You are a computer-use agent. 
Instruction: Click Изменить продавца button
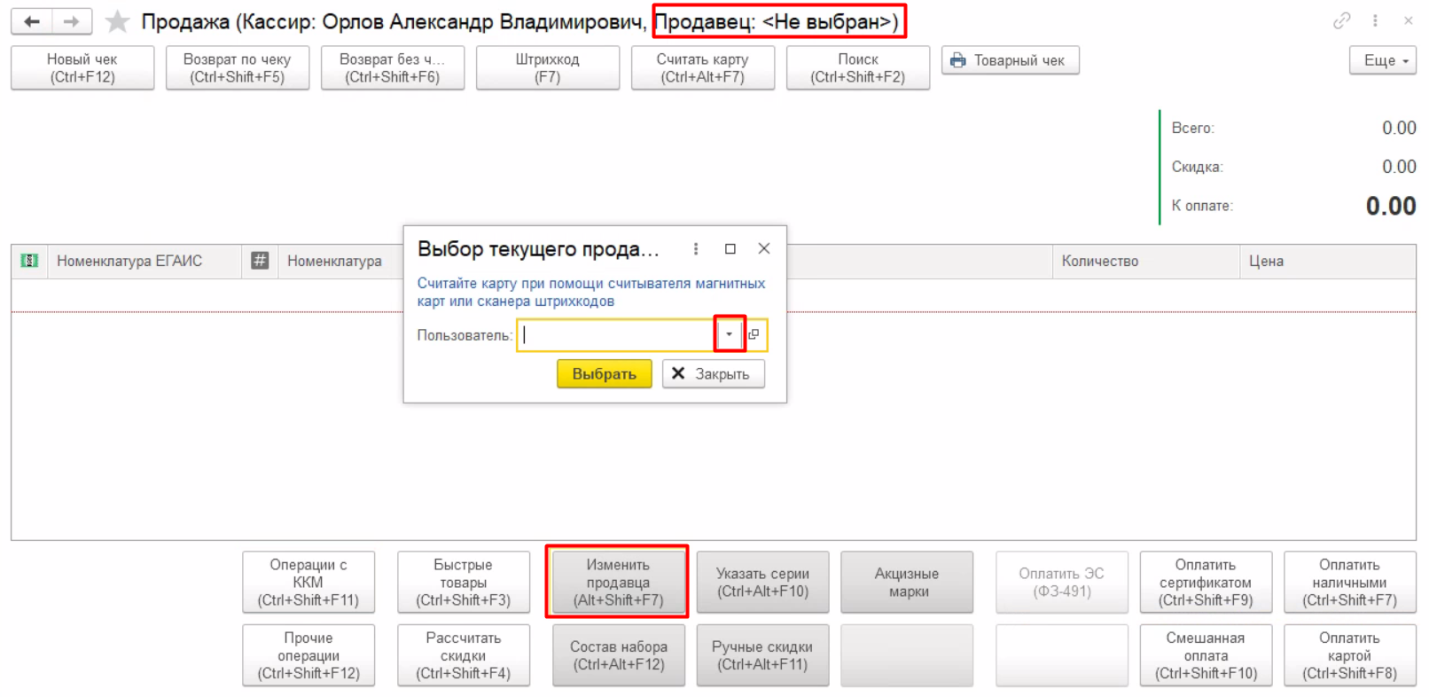[618, 582]
